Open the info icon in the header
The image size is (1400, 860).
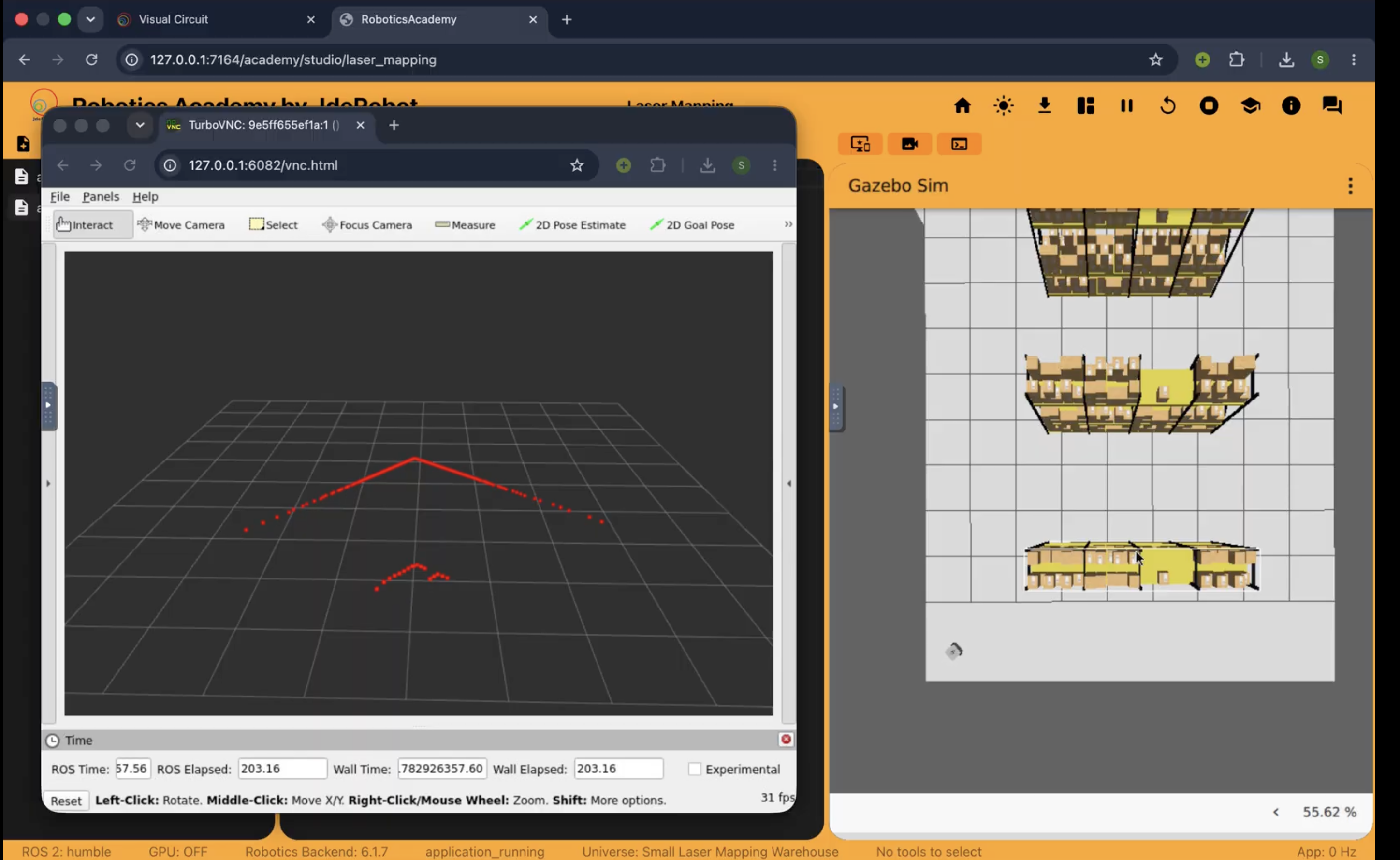(x=1291, y=106)
